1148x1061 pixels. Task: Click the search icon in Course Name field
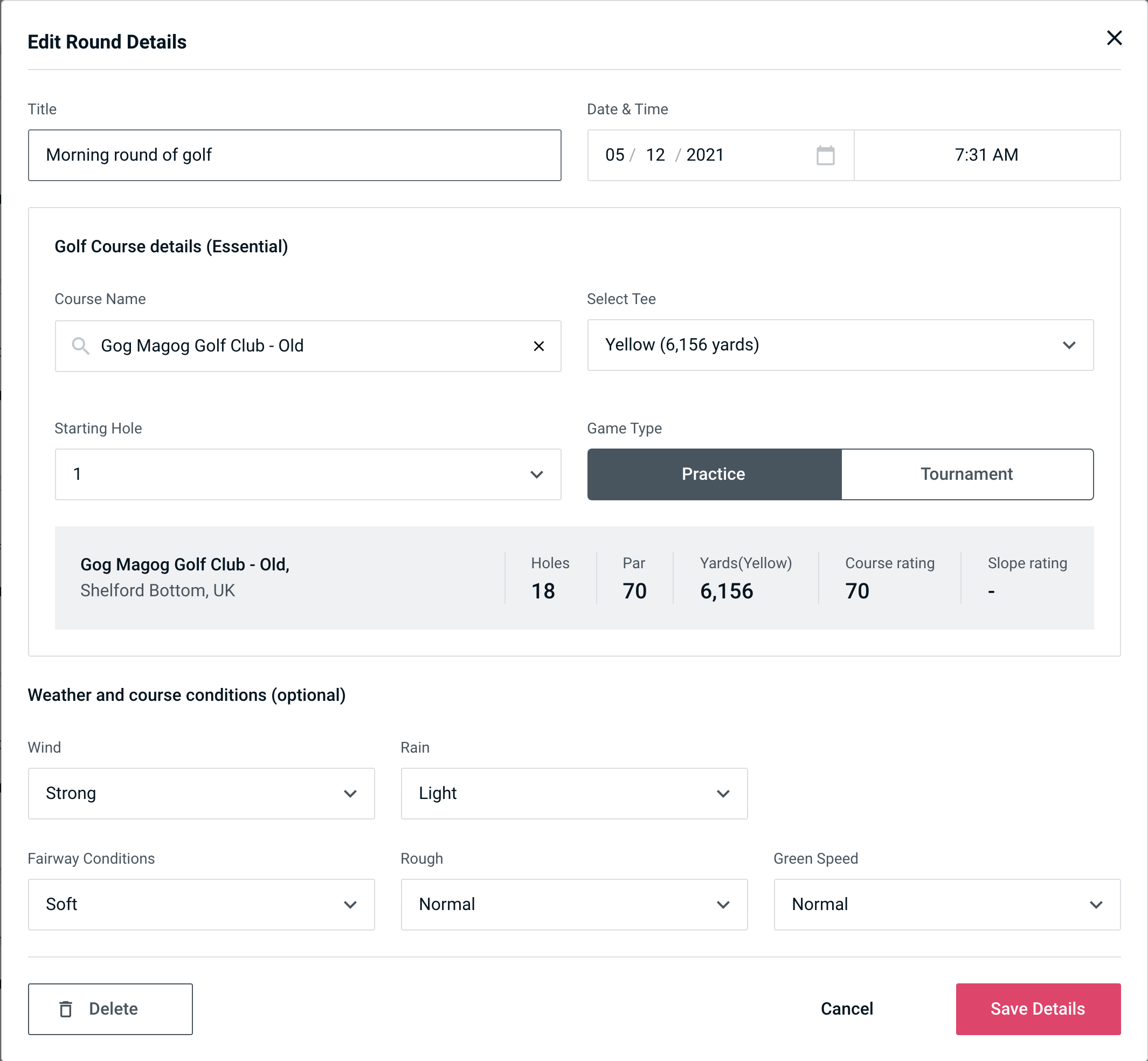(x=80, y=345)
